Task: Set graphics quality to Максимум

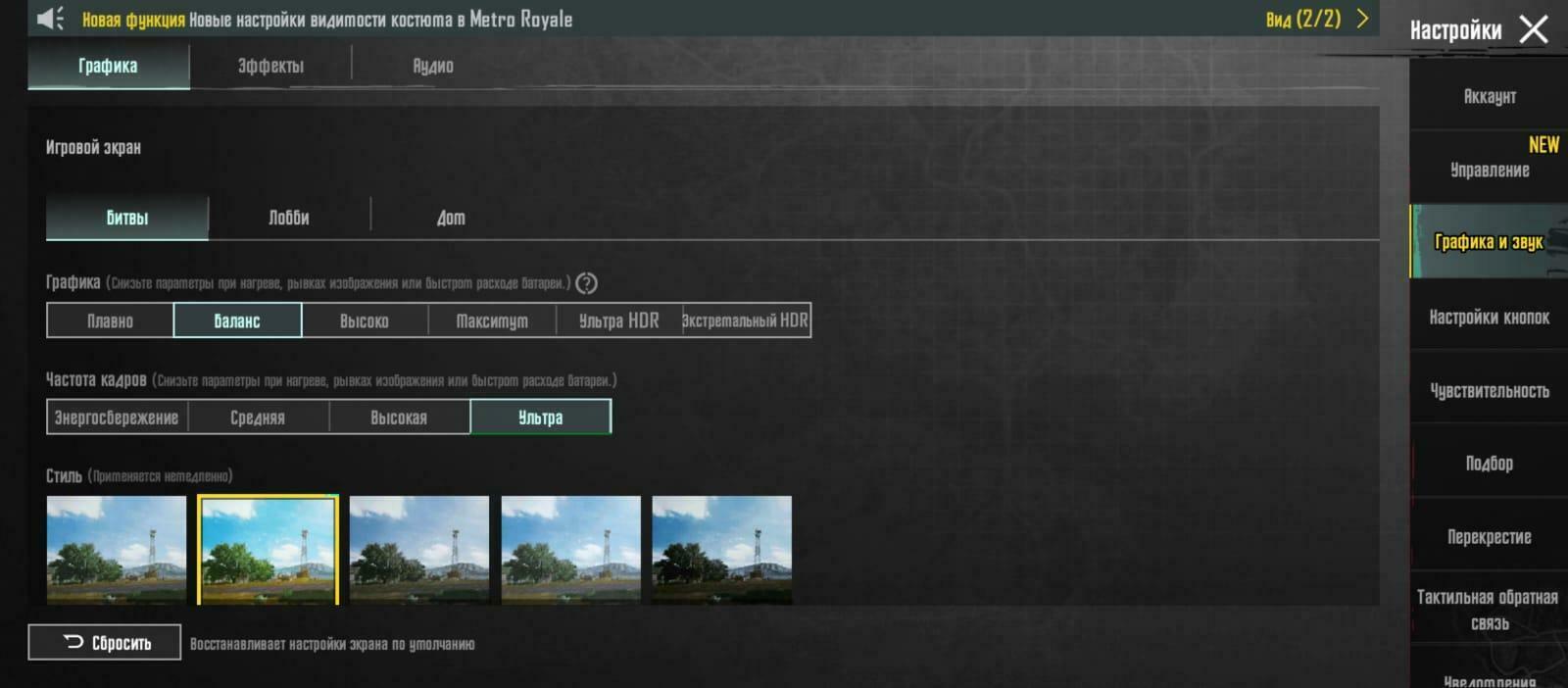Action: click(x=492, y=320)
